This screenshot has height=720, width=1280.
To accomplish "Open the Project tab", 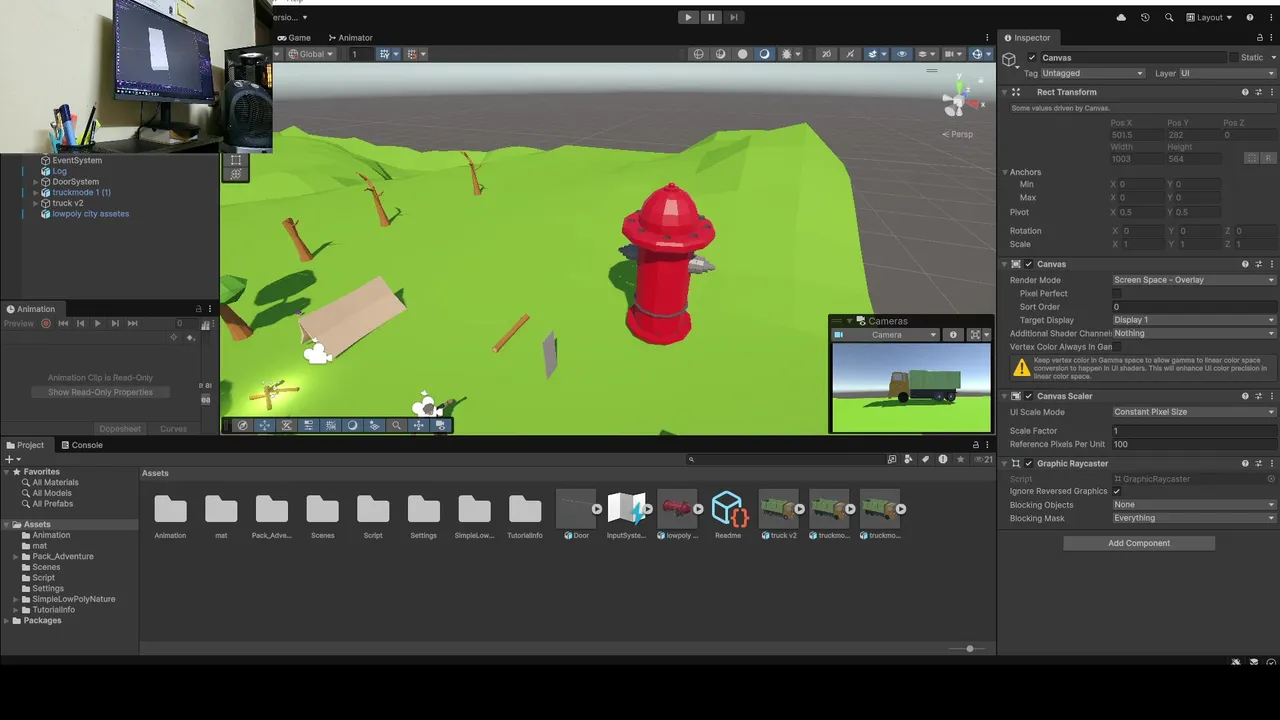I will coord(25,445).
